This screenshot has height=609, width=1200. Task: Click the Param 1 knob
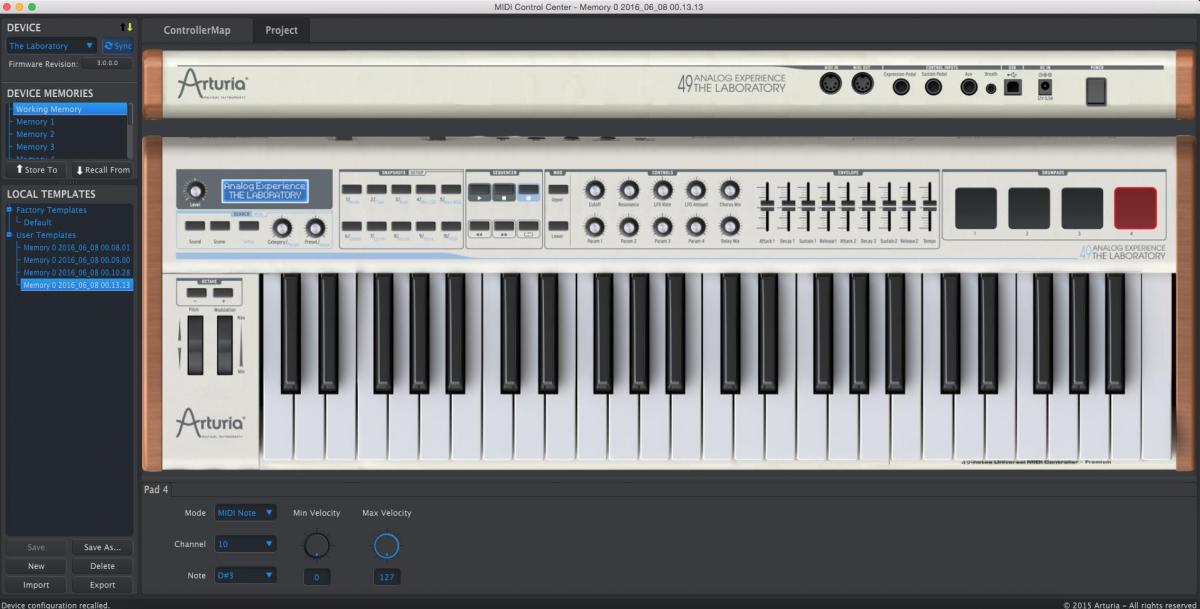point(594,226)
